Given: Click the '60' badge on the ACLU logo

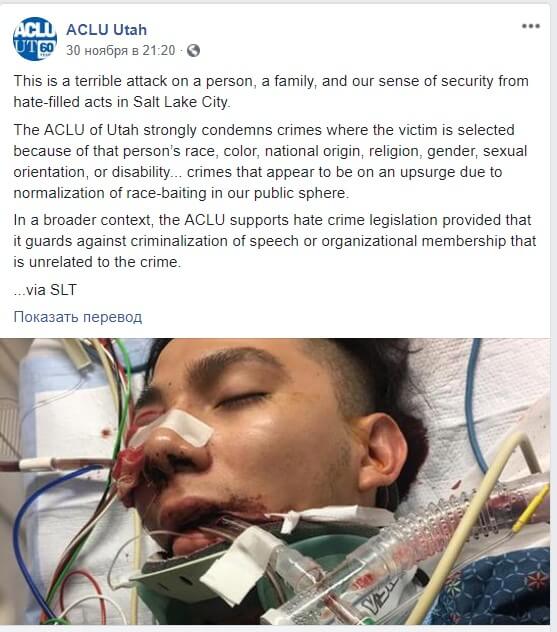Looking at the screenshot, I should click(47, 48).
